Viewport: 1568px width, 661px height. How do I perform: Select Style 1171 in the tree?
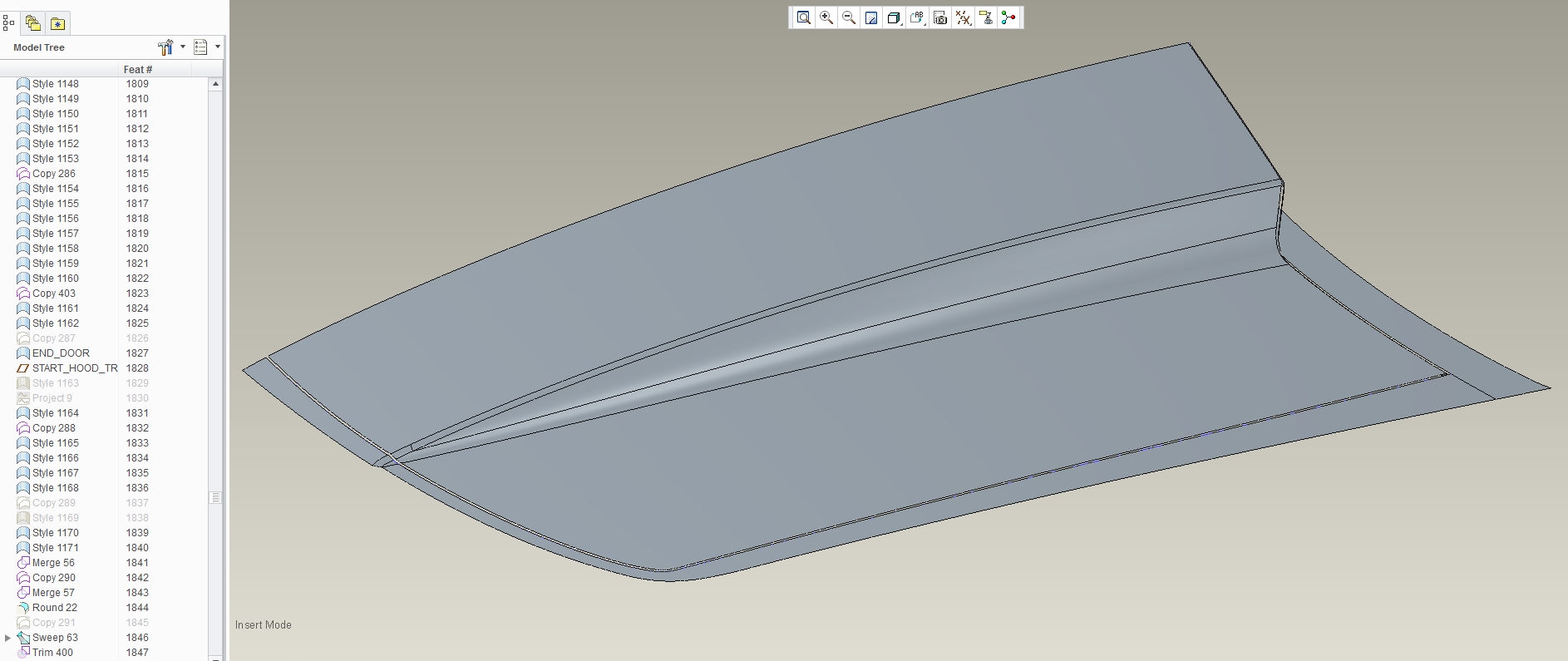pos(56,548)
